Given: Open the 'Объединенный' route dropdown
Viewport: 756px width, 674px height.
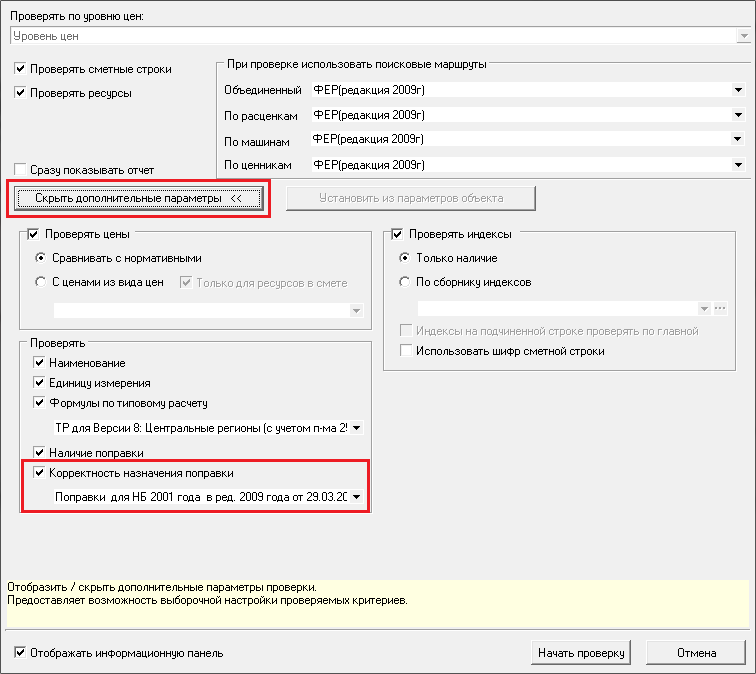Looking at the screenshot, I should pyautogui.click(x=738, y=90).
